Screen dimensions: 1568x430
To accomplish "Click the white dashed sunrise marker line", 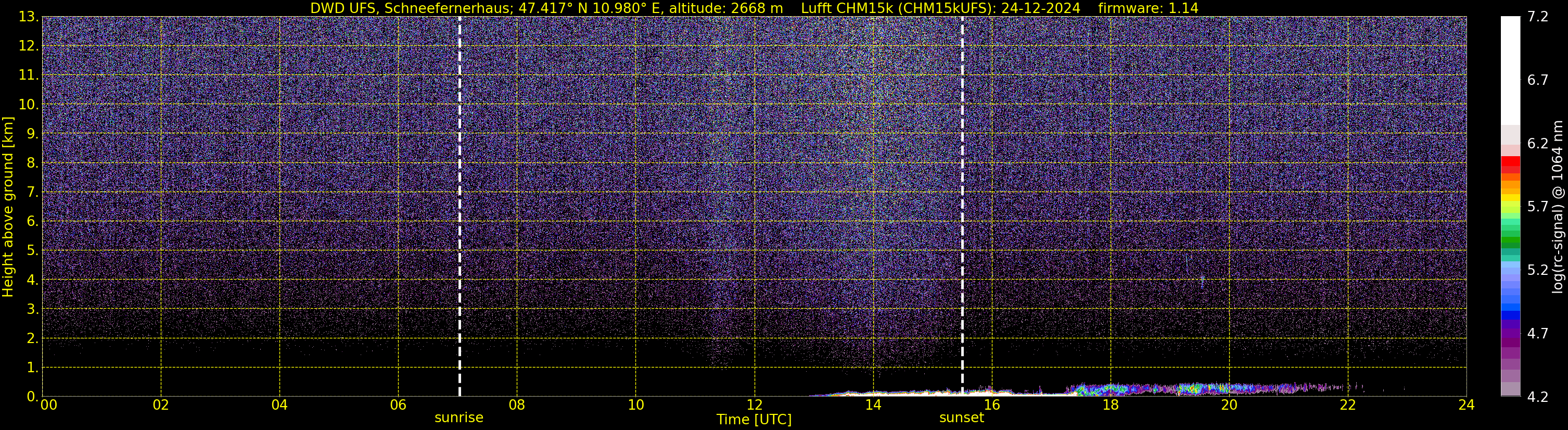I will pos(460,207).
